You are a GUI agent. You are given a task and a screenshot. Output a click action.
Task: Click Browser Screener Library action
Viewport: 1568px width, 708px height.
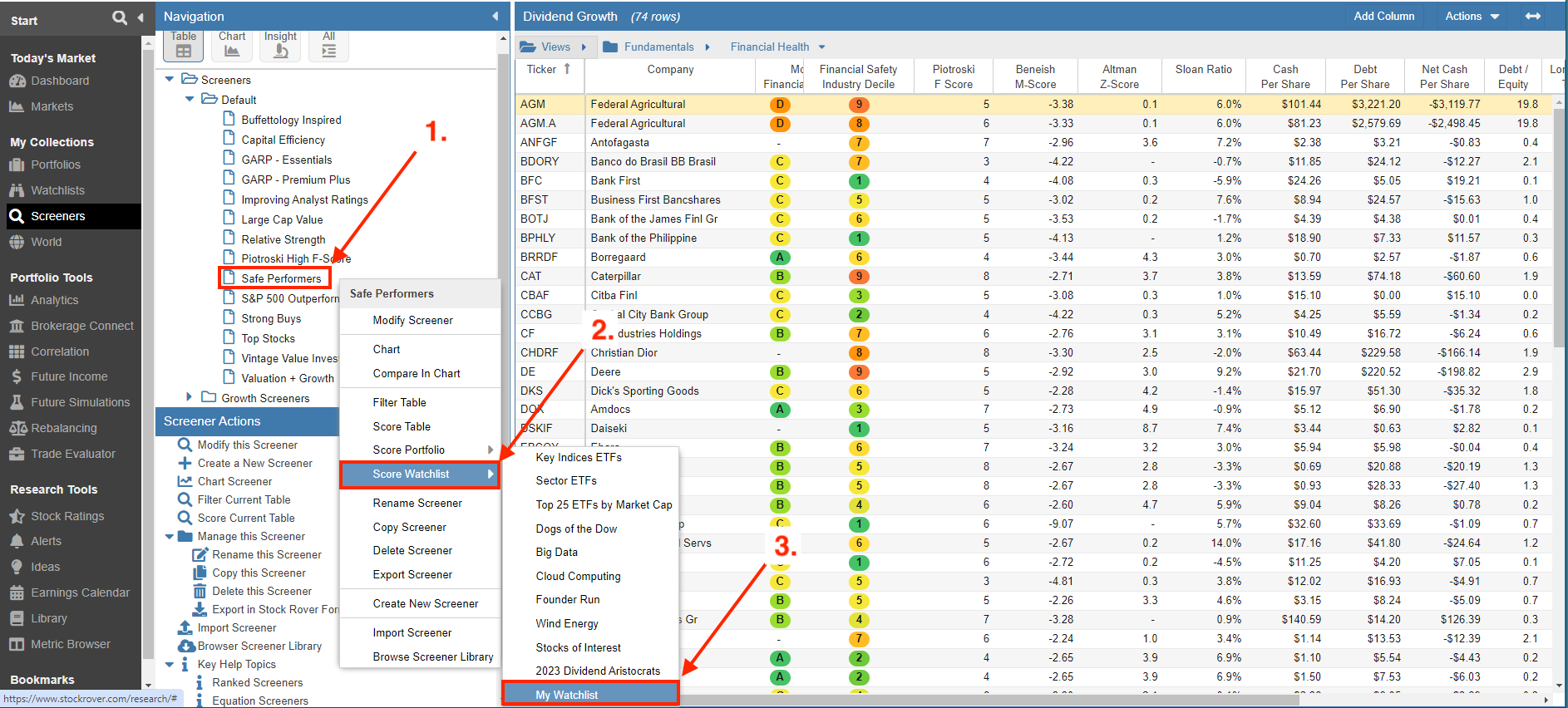pos(259,646)
